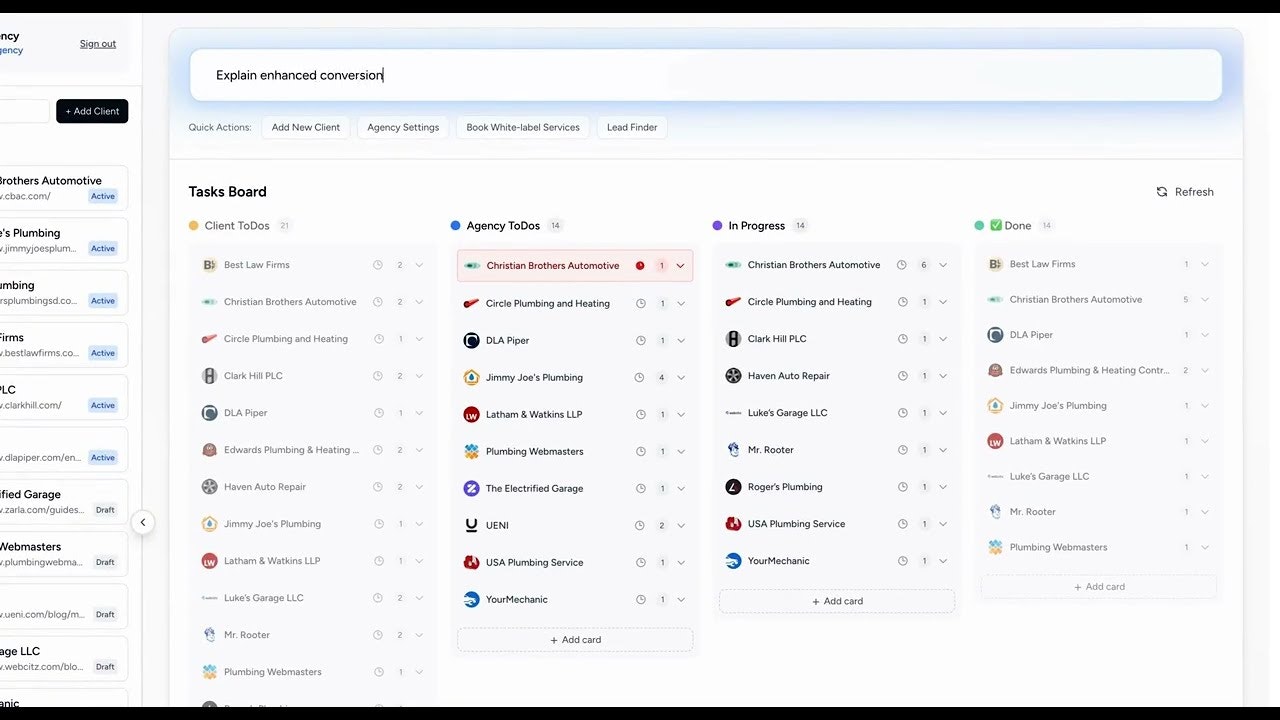Screen dimensions: 1280x720
Task: Click the Roger's Plumbing logo icon
Action: coord(734,487)
